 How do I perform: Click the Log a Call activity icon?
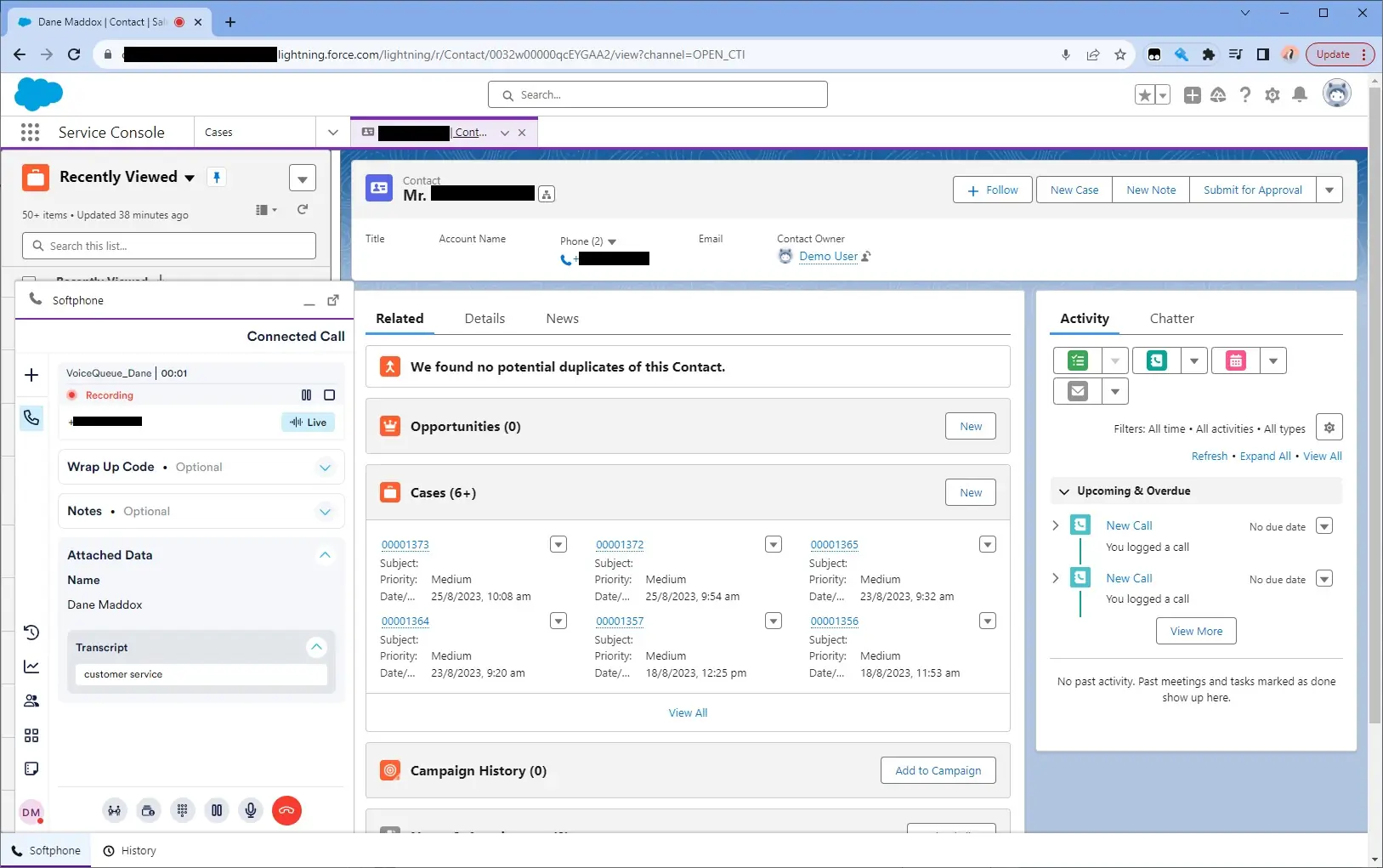(x=1156, y=361)
